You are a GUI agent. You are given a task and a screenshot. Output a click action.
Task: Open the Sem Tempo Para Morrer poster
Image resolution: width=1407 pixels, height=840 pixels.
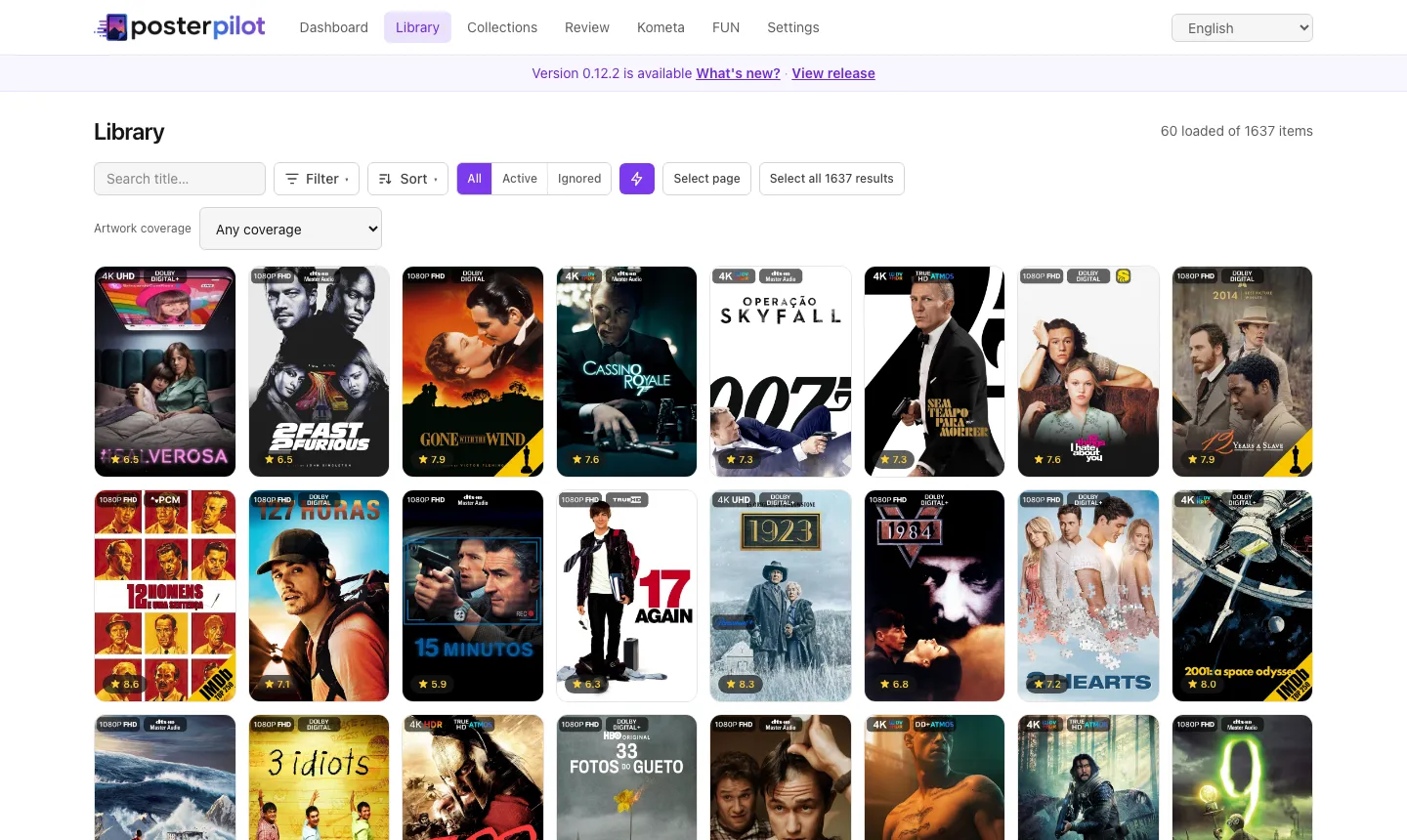[935, 371]
